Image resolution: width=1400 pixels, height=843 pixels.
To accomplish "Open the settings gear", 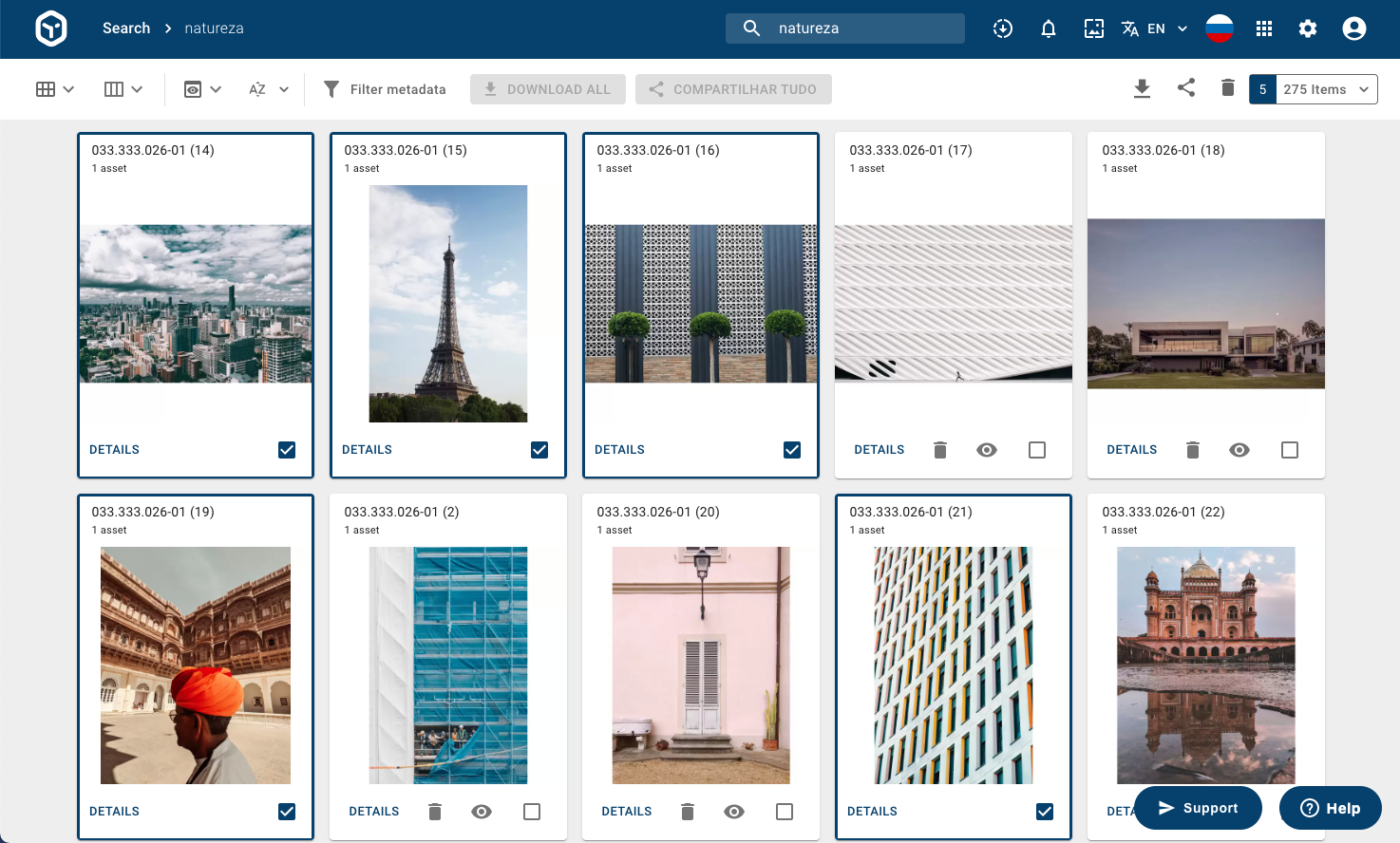I will coord(1308,28).
